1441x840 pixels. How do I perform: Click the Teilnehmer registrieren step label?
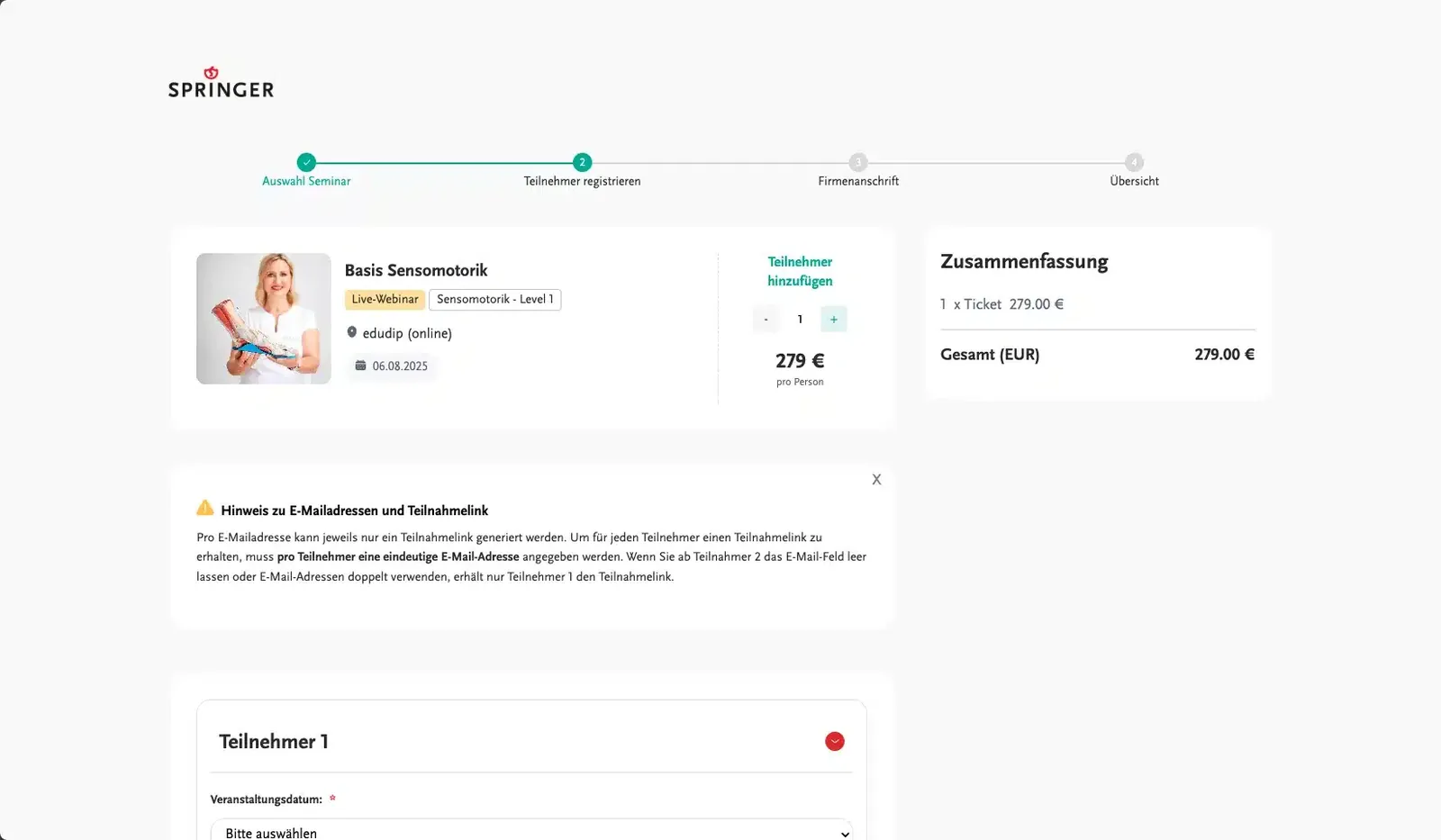tap(582, 181)
